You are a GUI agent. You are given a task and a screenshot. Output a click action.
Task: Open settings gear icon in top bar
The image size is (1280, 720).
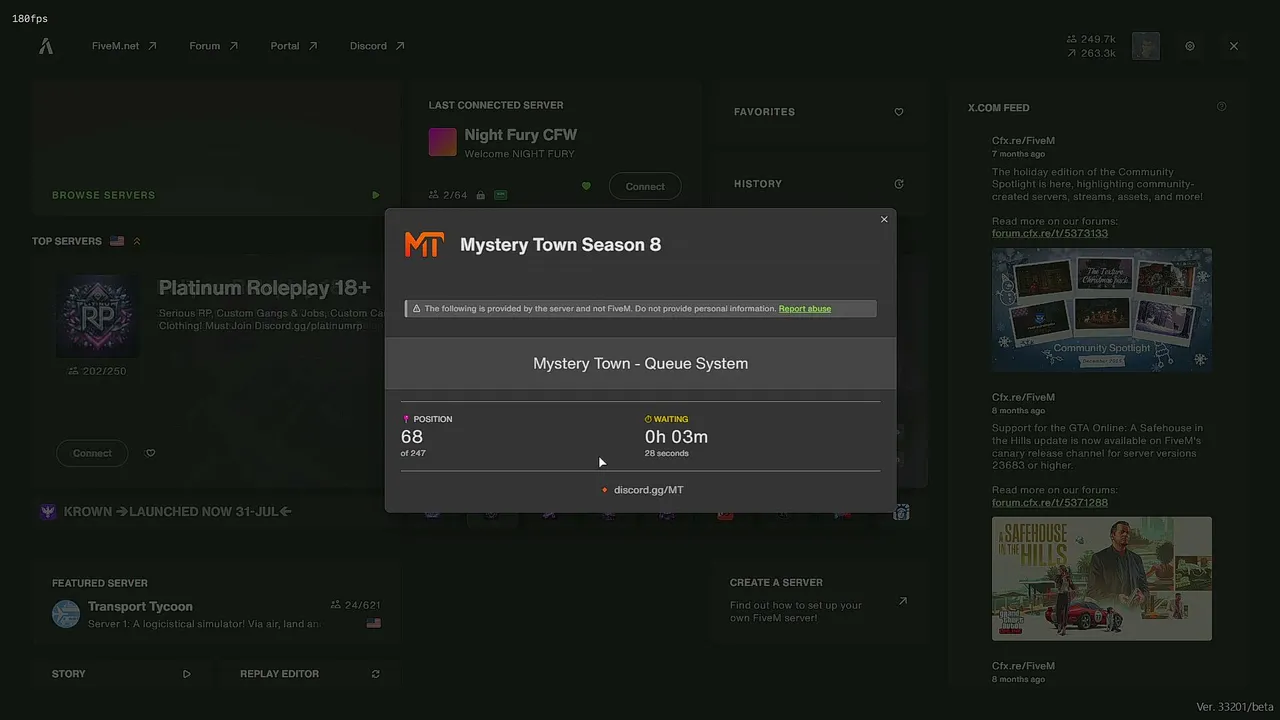pos(1190,46)
